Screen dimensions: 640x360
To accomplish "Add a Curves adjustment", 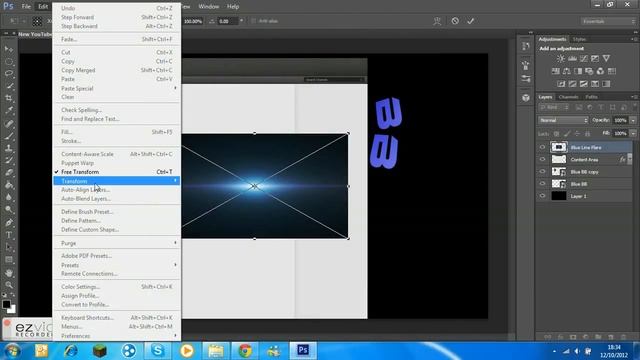I will coord(584,59).
